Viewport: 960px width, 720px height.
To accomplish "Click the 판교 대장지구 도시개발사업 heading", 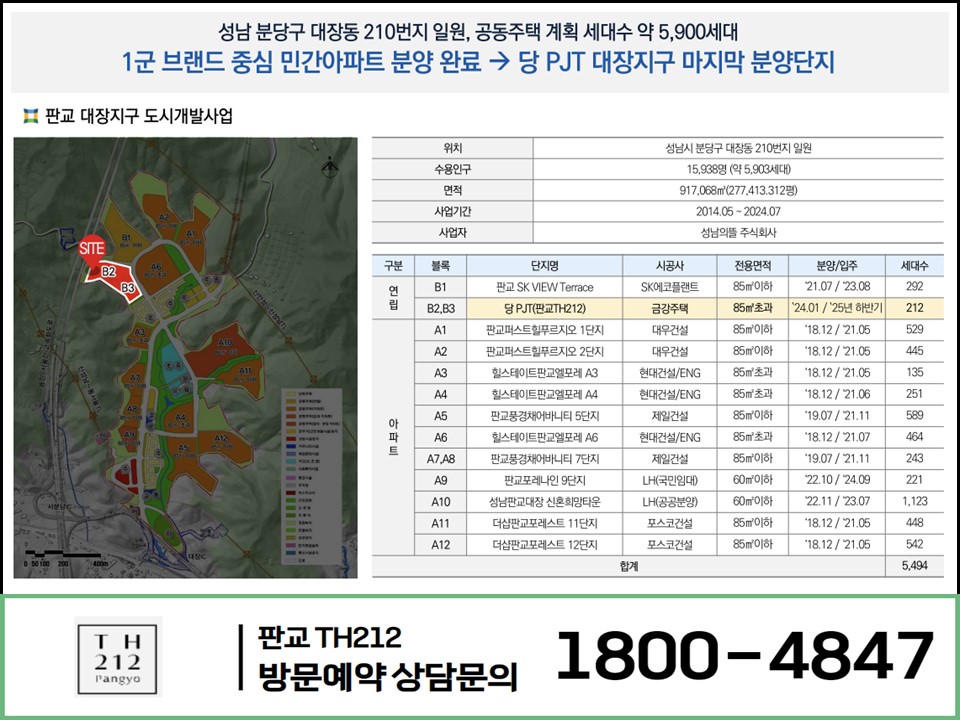I will pyautogui.click(x=139, y=116).
